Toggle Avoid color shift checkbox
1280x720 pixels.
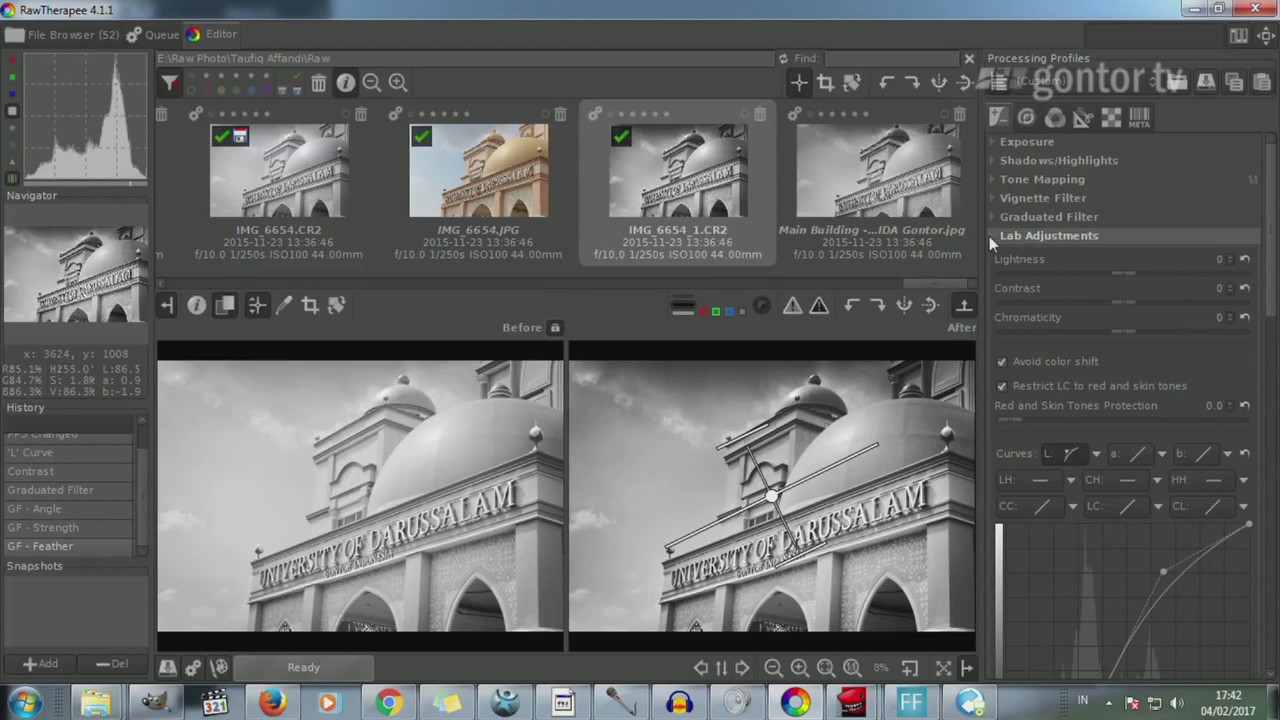point(1002,361)
